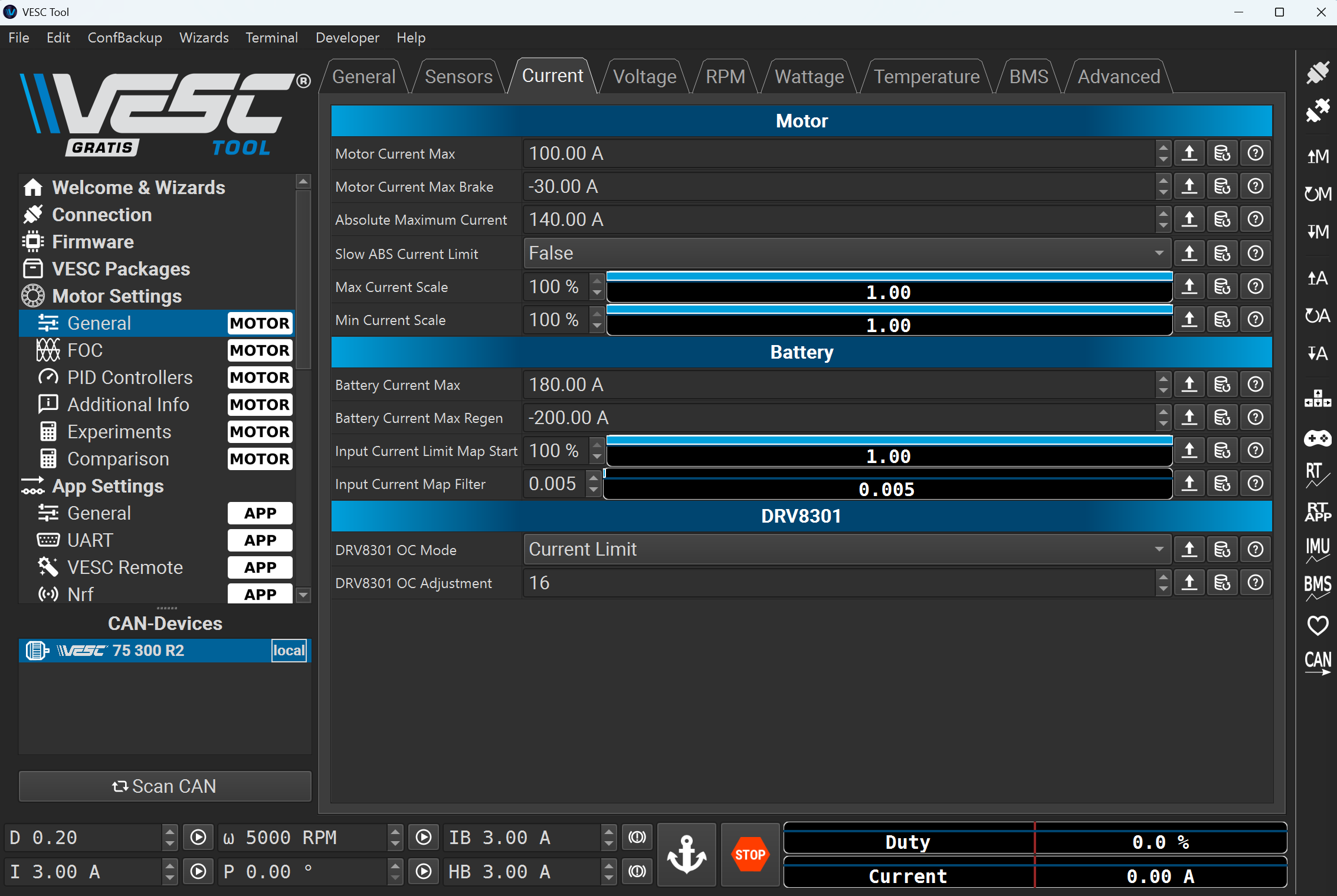Click the Scan CAN button
The width and height of the screenshot is (1337, 896).
(165, 786)
